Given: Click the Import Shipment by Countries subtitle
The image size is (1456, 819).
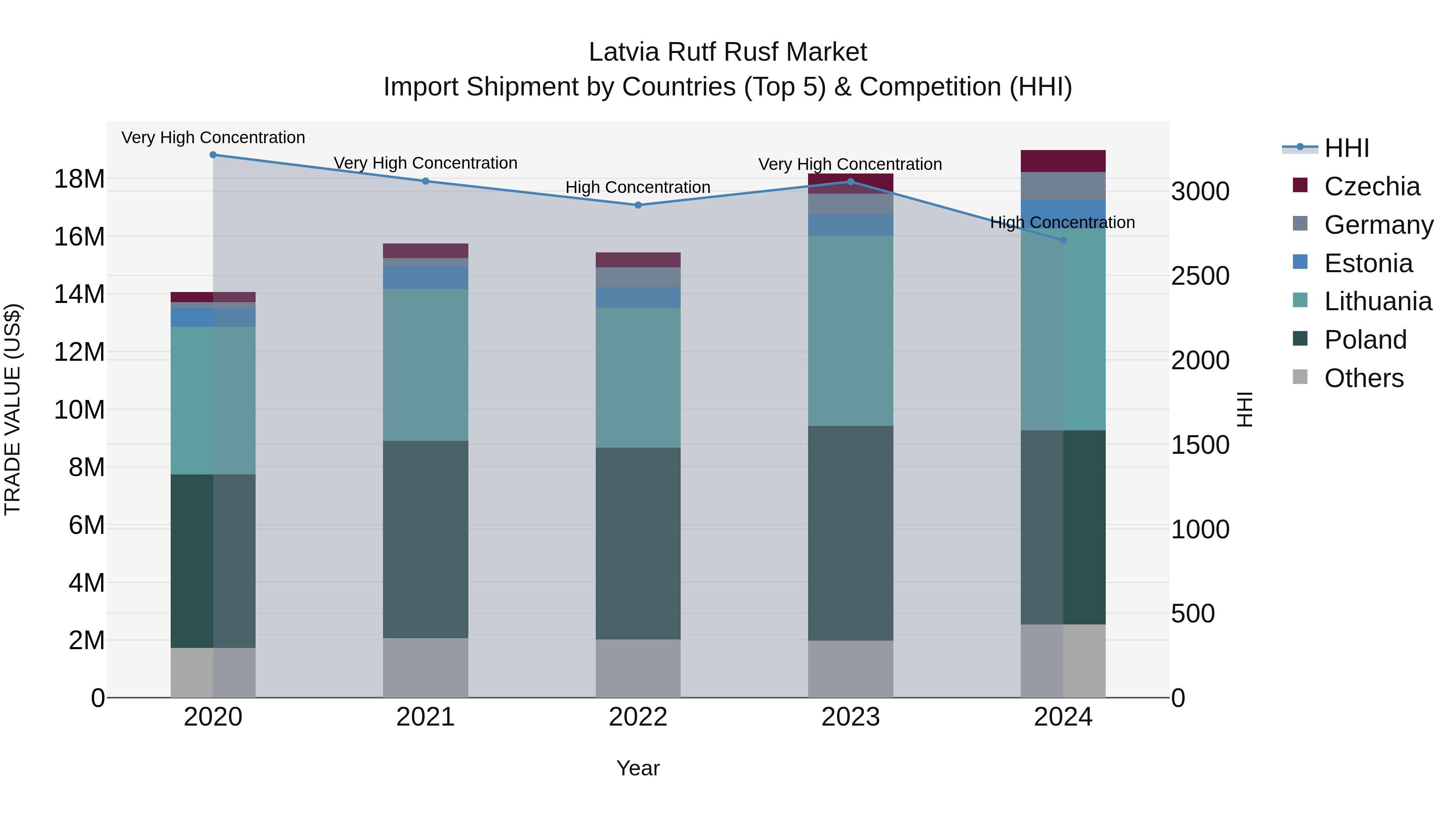Looking at the screenshot, I should [728, 87].
